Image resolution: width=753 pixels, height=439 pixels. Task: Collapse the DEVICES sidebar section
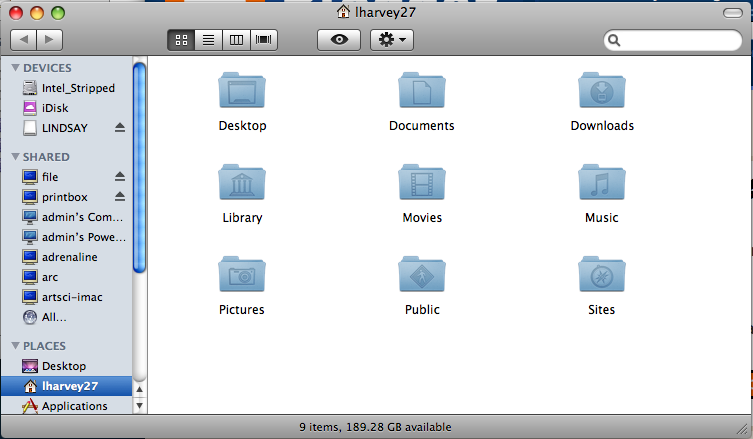(x=14, y=68)
